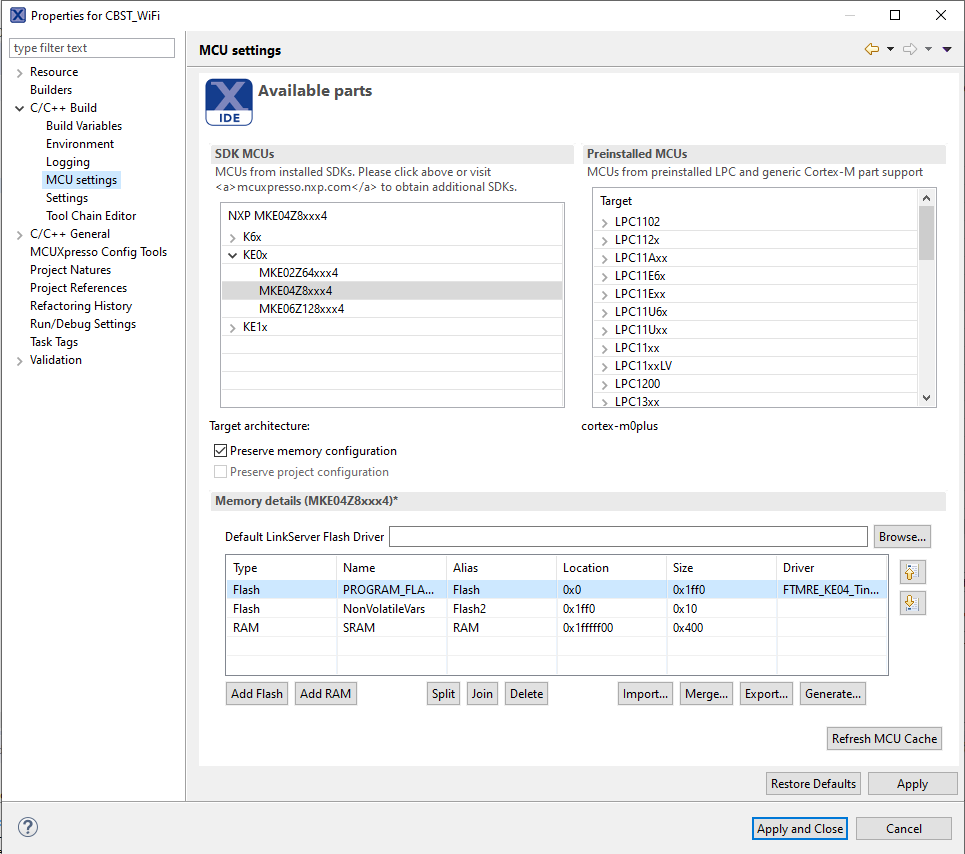Open Run/Debug Settings page
This screenshot has height=854, width=965.
coord(83,324)
